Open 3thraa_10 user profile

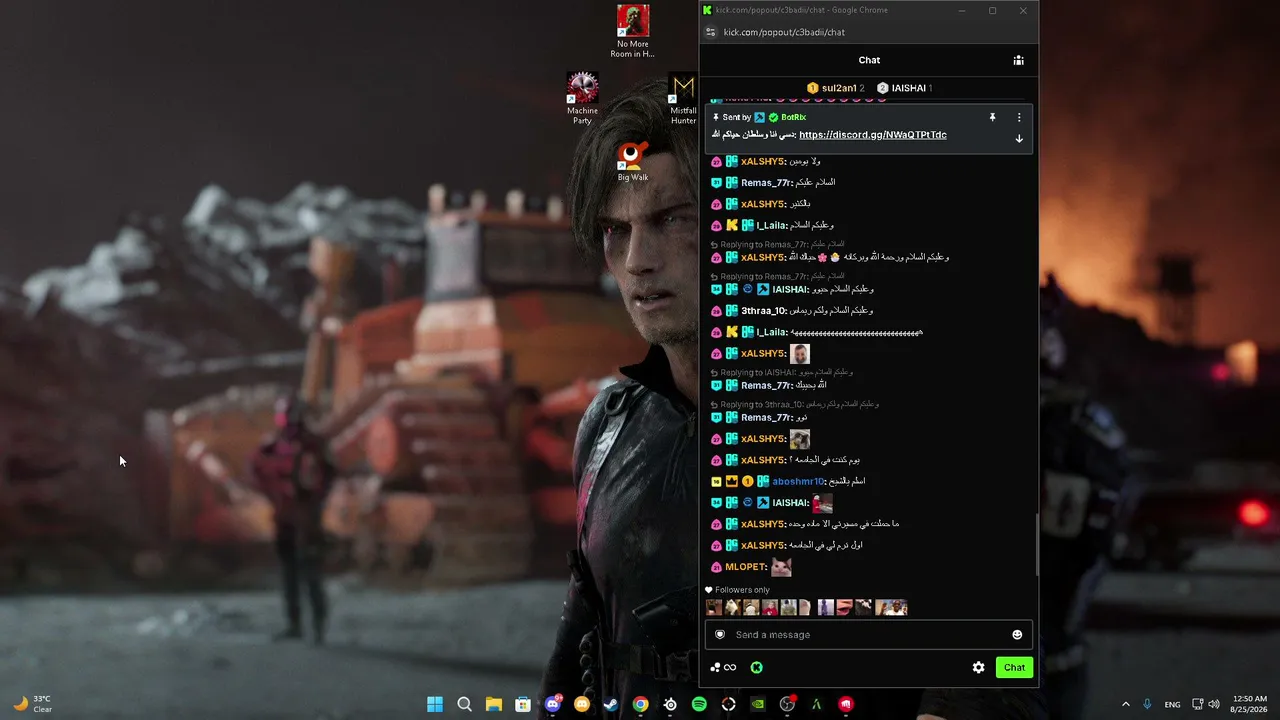tap(764, 311)
